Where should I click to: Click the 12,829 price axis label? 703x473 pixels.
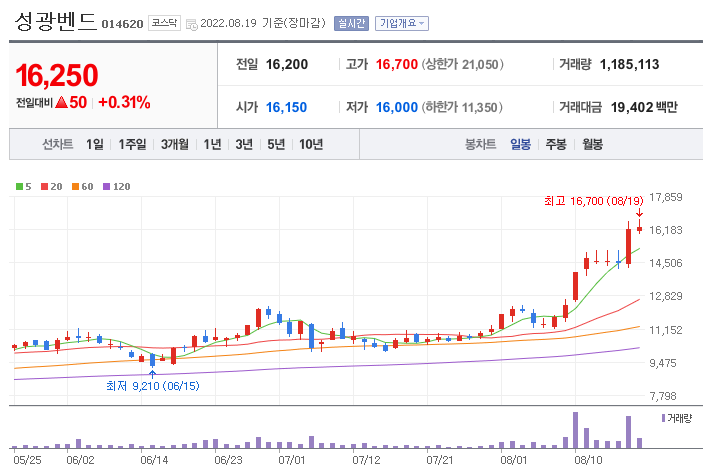click(666, 296)
